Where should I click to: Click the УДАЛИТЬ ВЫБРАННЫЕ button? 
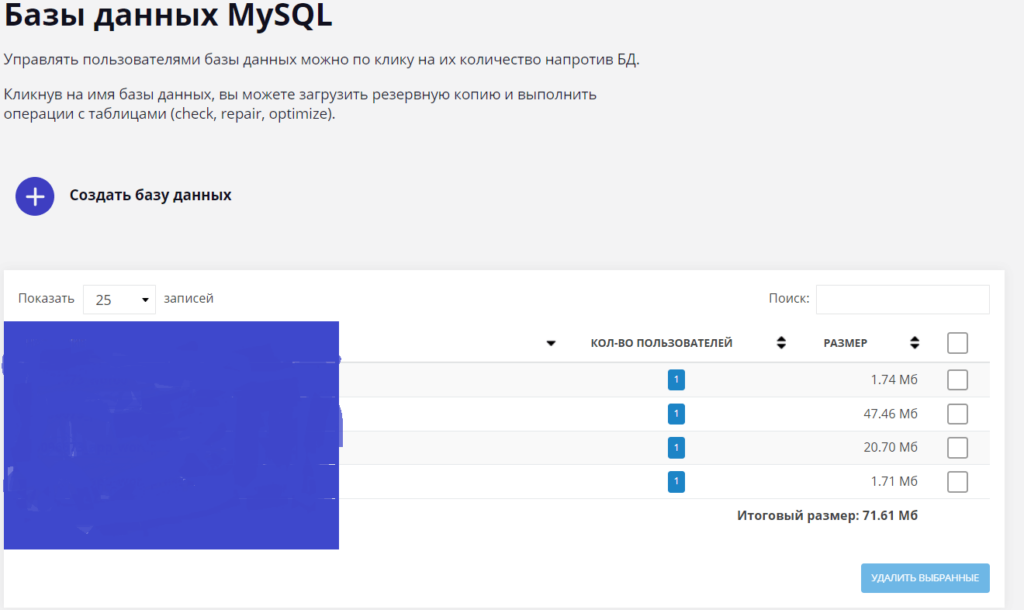(925, 578)
